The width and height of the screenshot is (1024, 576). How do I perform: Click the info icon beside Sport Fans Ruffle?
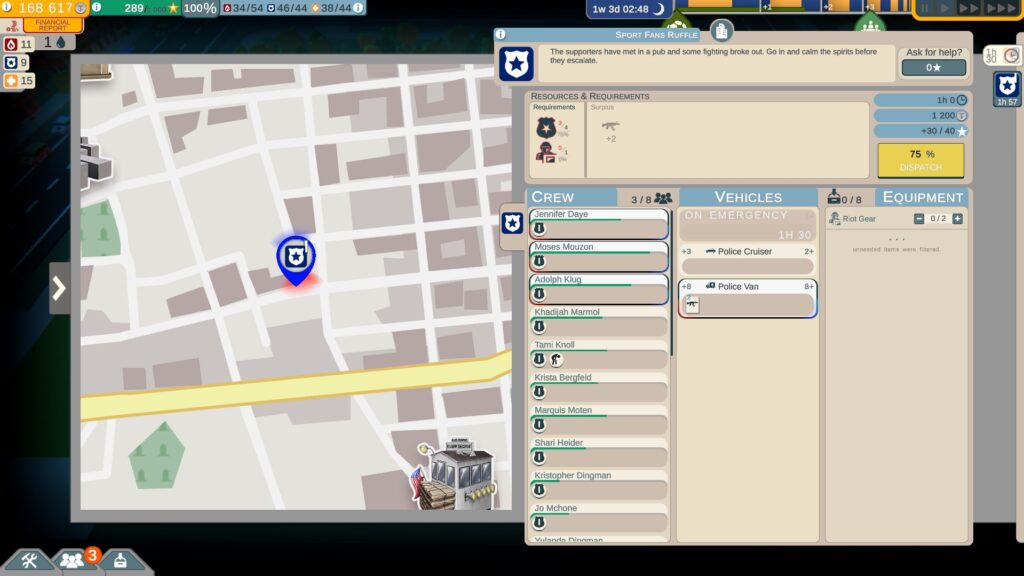click(x=500, y=34)
